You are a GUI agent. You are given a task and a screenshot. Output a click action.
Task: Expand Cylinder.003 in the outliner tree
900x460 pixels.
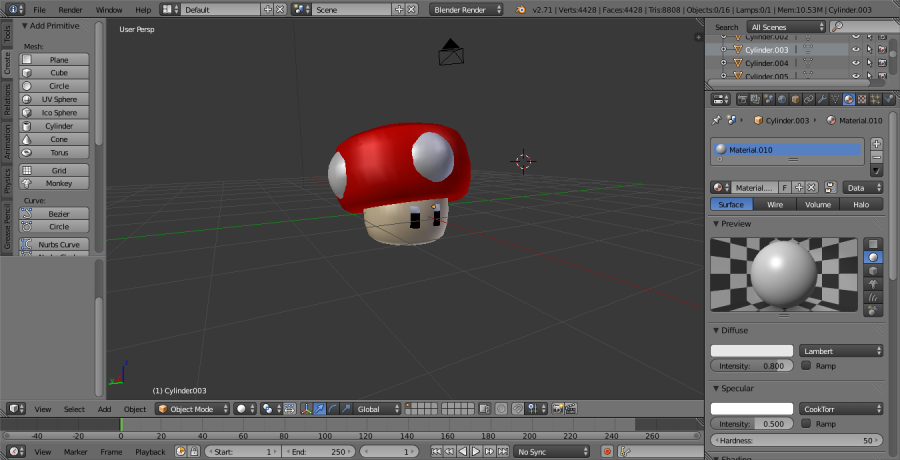click(x=723, y=50)
